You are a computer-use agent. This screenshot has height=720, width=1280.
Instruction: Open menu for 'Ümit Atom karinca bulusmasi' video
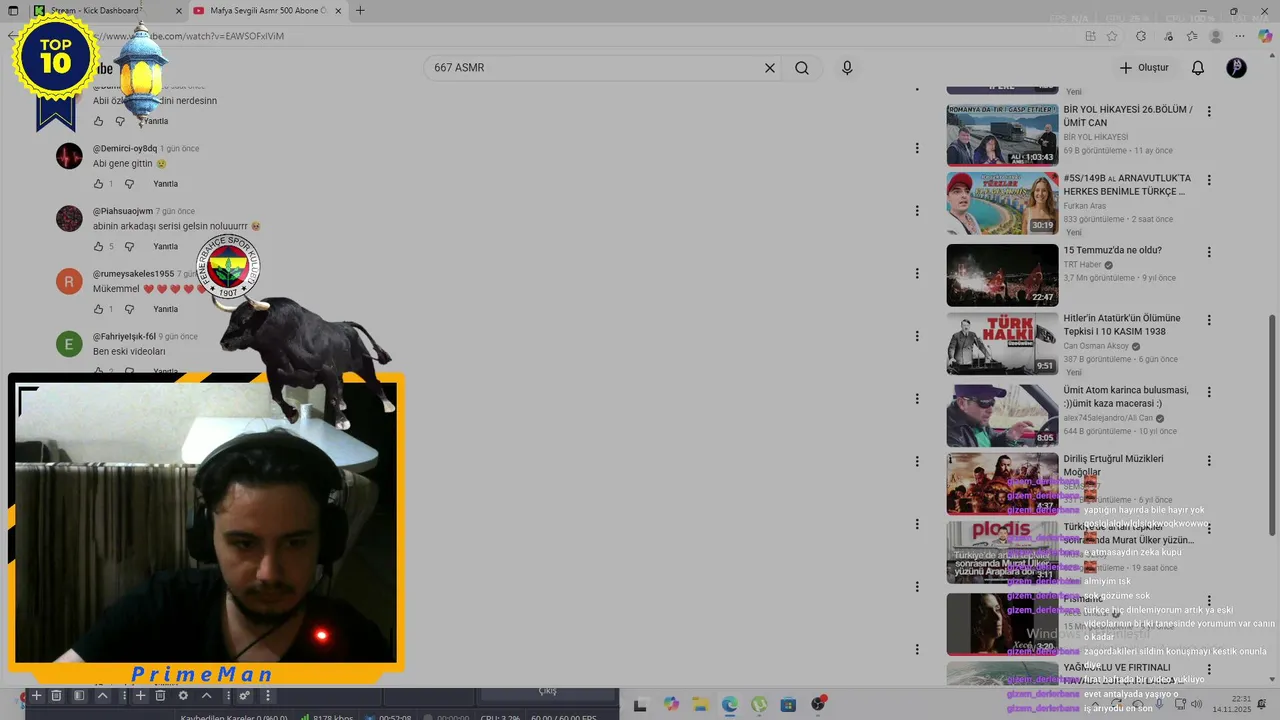[x=1209, y=392]
